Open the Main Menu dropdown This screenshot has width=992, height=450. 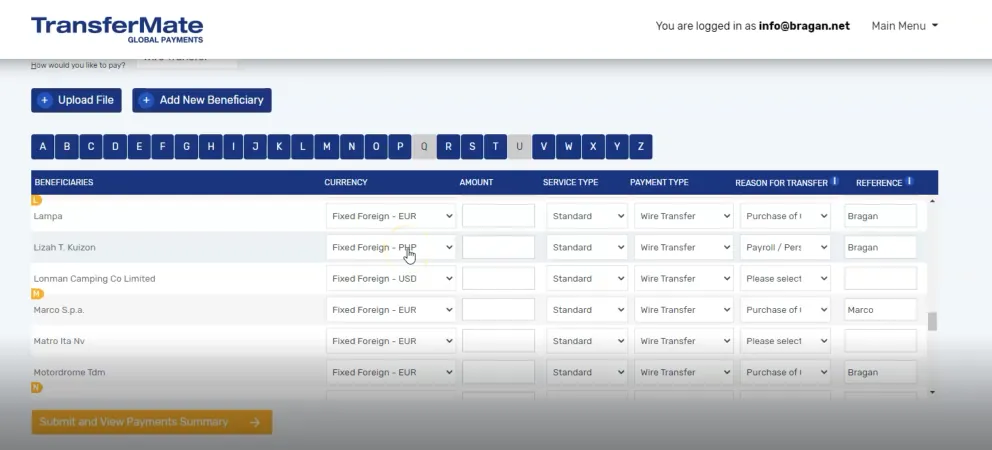pyautogui.click(x=905, y=26)
